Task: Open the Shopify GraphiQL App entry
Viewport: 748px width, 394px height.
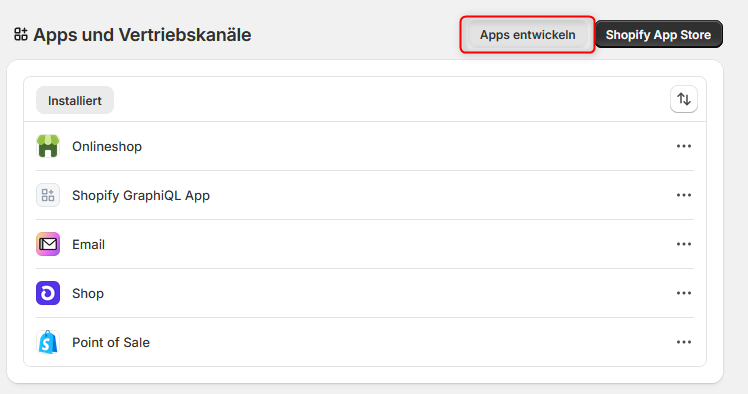Action: click(365, 195)
